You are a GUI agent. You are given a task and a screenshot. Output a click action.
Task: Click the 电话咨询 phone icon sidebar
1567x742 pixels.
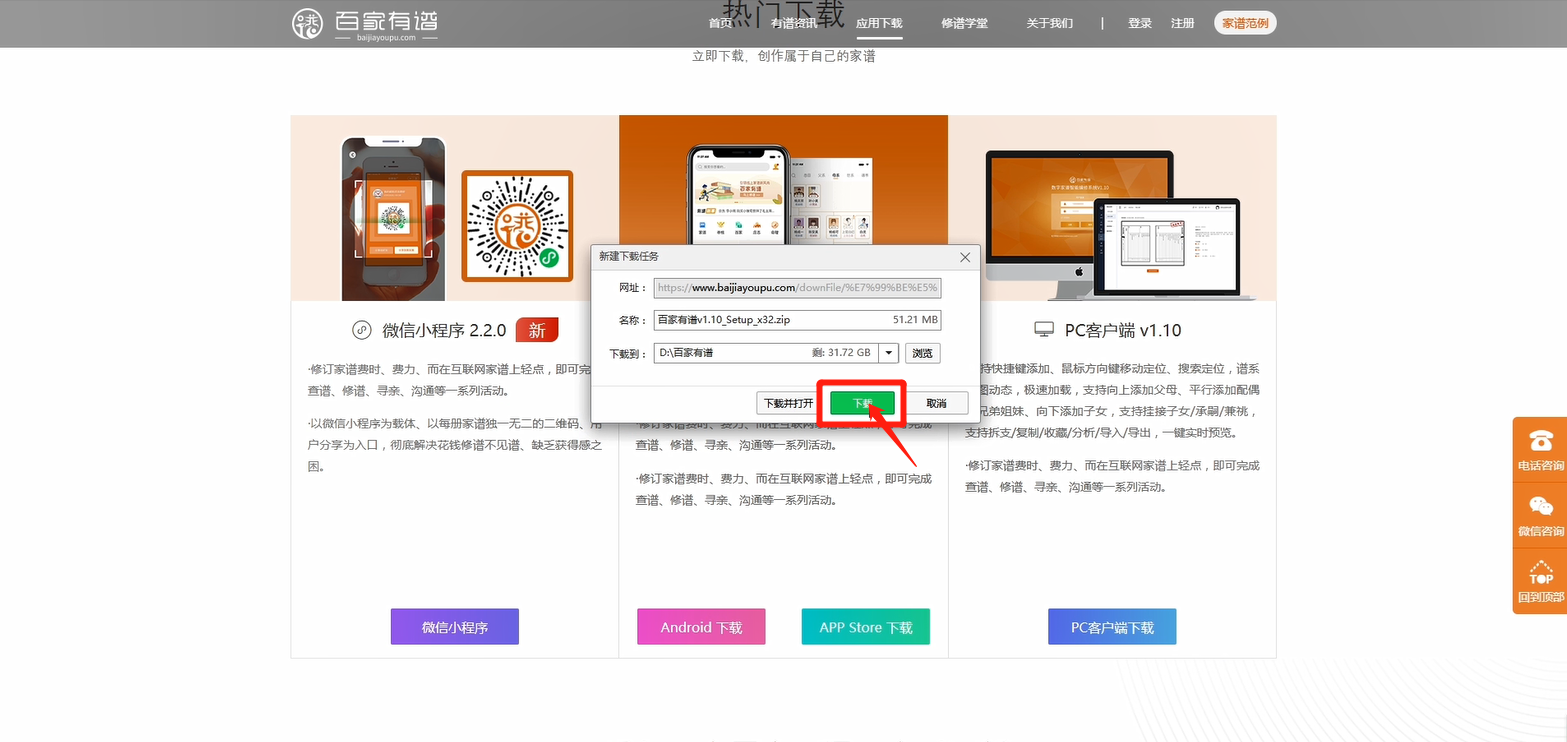[x=1540, y=448]
